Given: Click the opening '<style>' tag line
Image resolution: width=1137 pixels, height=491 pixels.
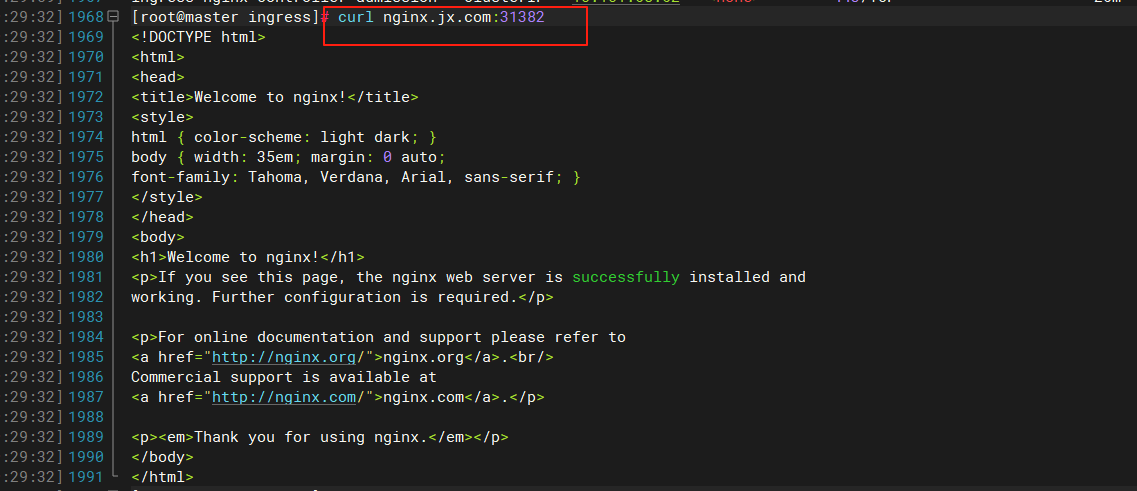Looking at the screenshot, I should pyautogui.click(x=162, y=117).
